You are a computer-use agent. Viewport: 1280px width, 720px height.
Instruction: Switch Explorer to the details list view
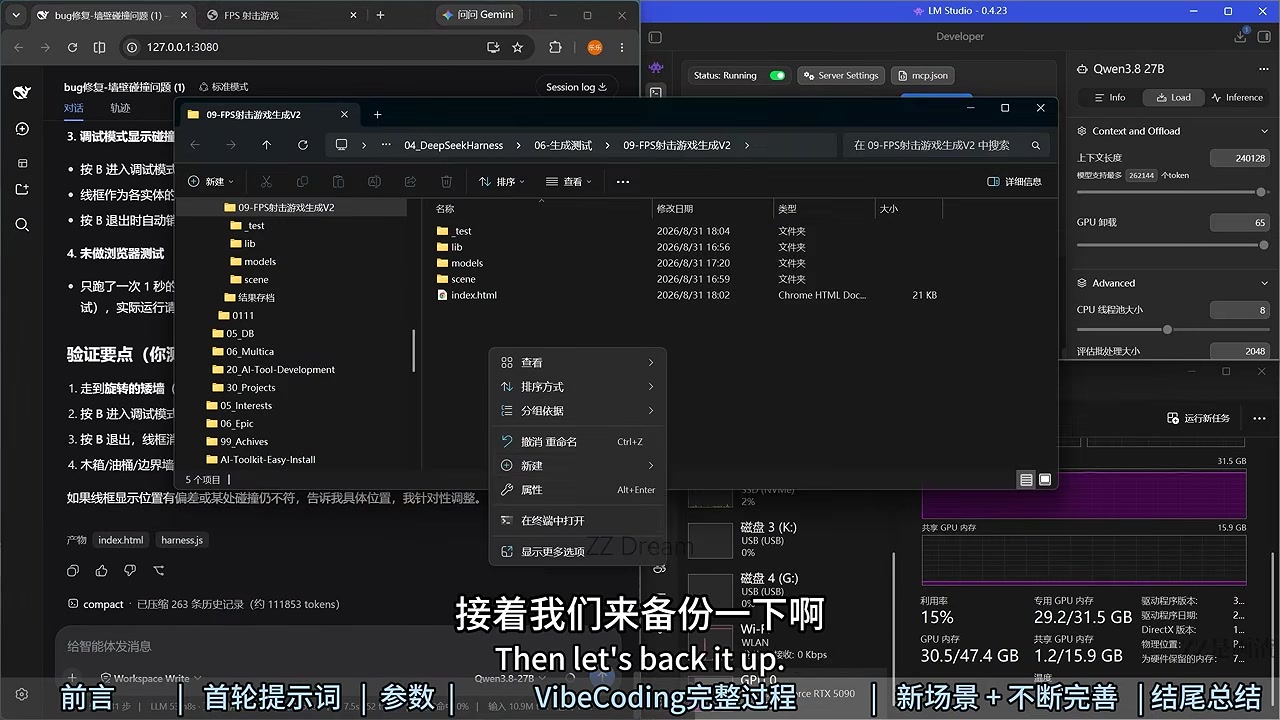(x=1026, y=480)
